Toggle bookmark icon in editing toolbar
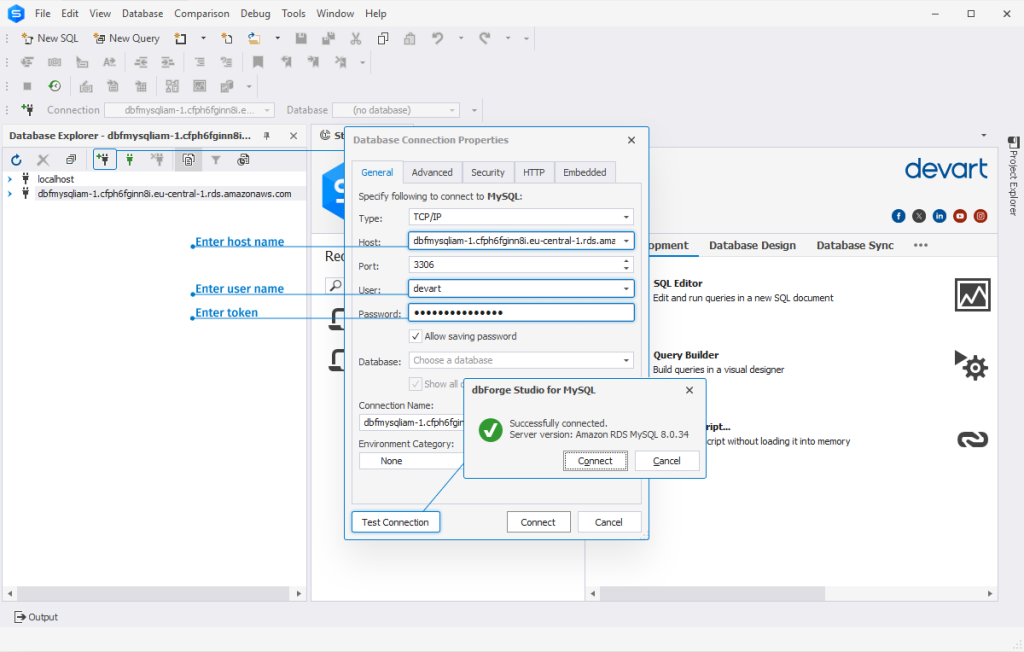The image size is (1024, 652). [258, 62]
